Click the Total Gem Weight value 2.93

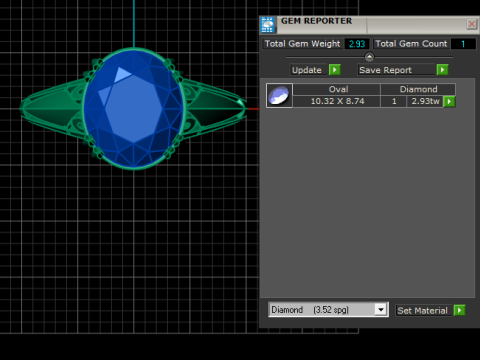357,44
